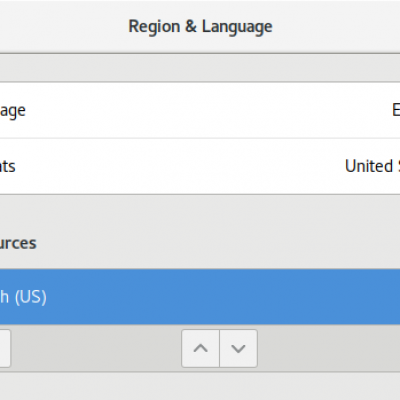The width and height of the screenshot is (400, 400).
Task: Click the language value starting with 'E'
Action: tap(396, 110)
